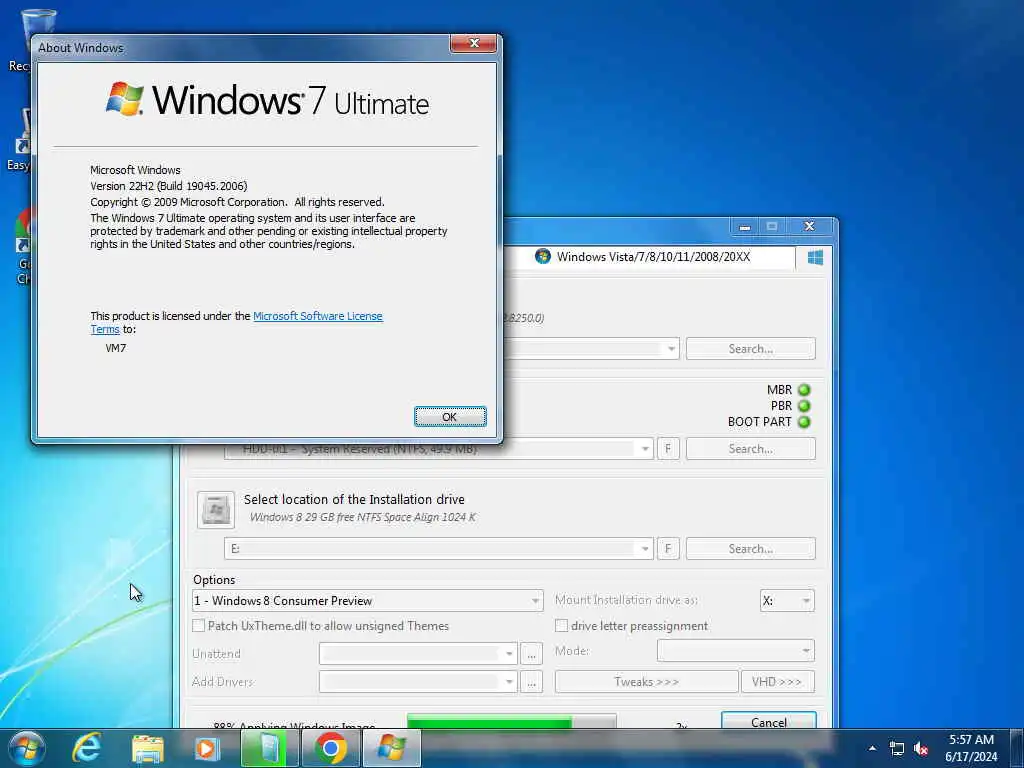Click the Windows 7 Ultimate logo in dialog

pyautogui.click(x=268, y=100)
